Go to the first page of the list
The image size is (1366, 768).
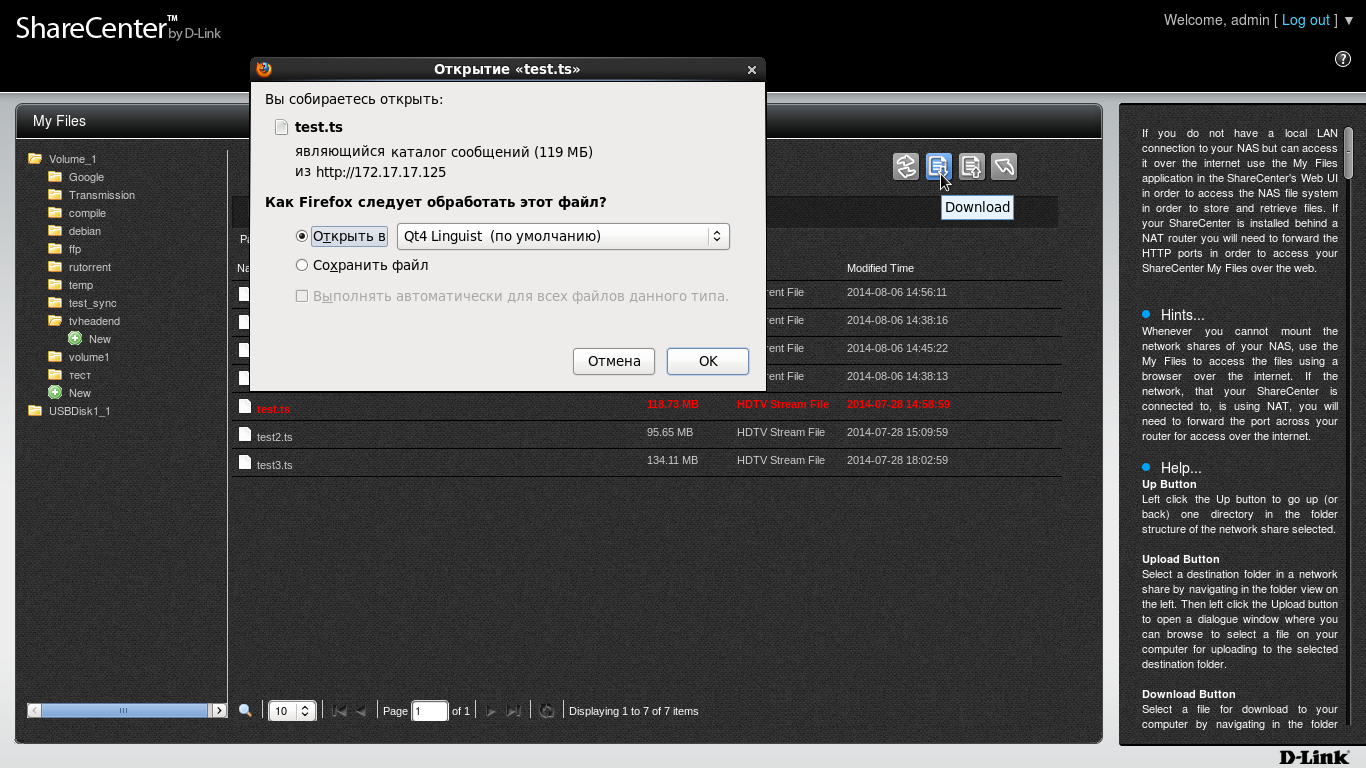coord(339,711)
